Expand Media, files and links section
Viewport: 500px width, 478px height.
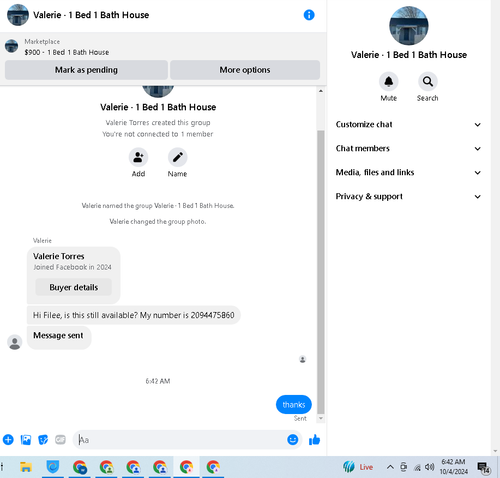tap(408, 172)
